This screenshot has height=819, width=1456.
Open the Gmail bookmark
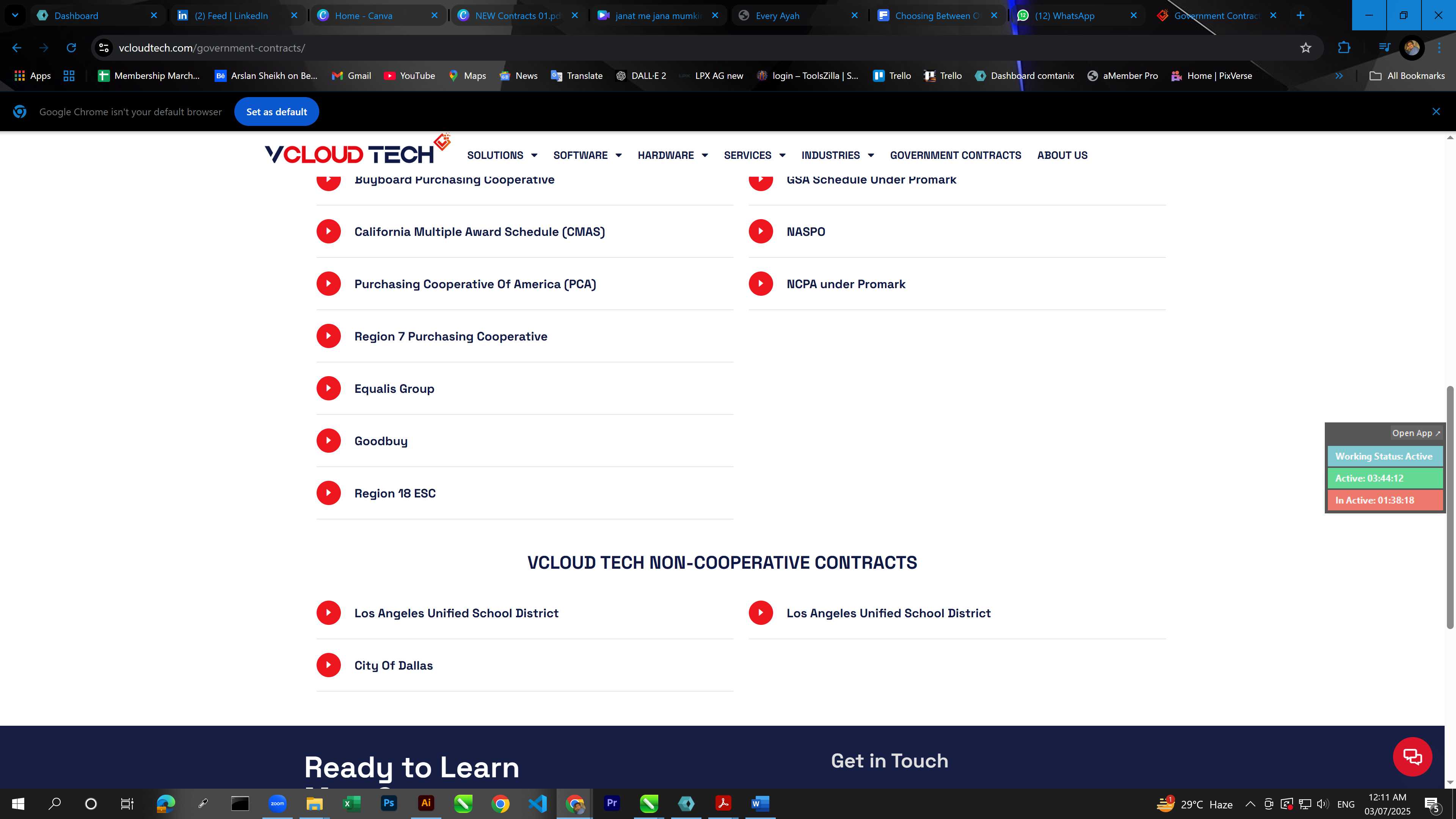[351, 76]
